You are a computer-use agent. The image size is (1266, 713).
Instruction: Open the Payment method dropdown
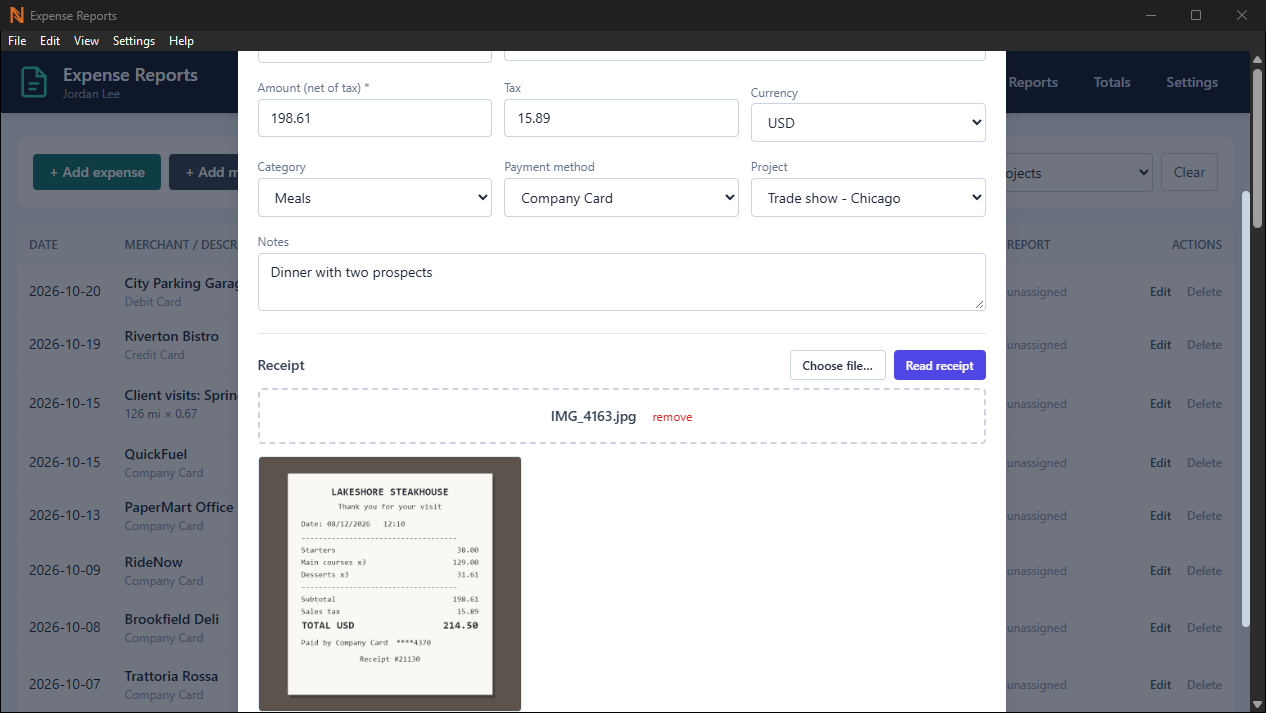tap(621, 198)
